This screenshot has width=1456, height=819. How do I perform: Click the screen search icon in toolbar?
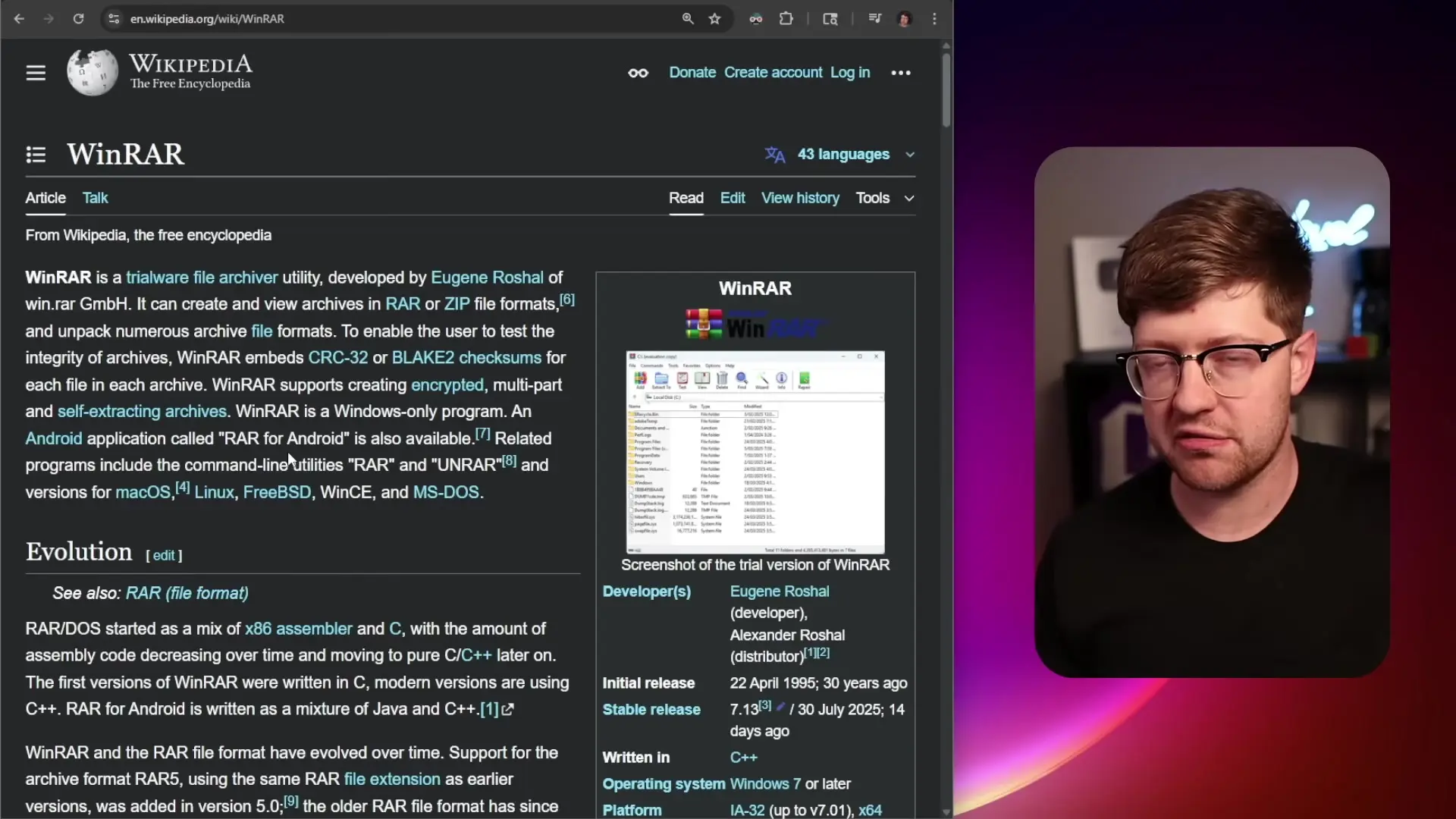coord(830,19)
